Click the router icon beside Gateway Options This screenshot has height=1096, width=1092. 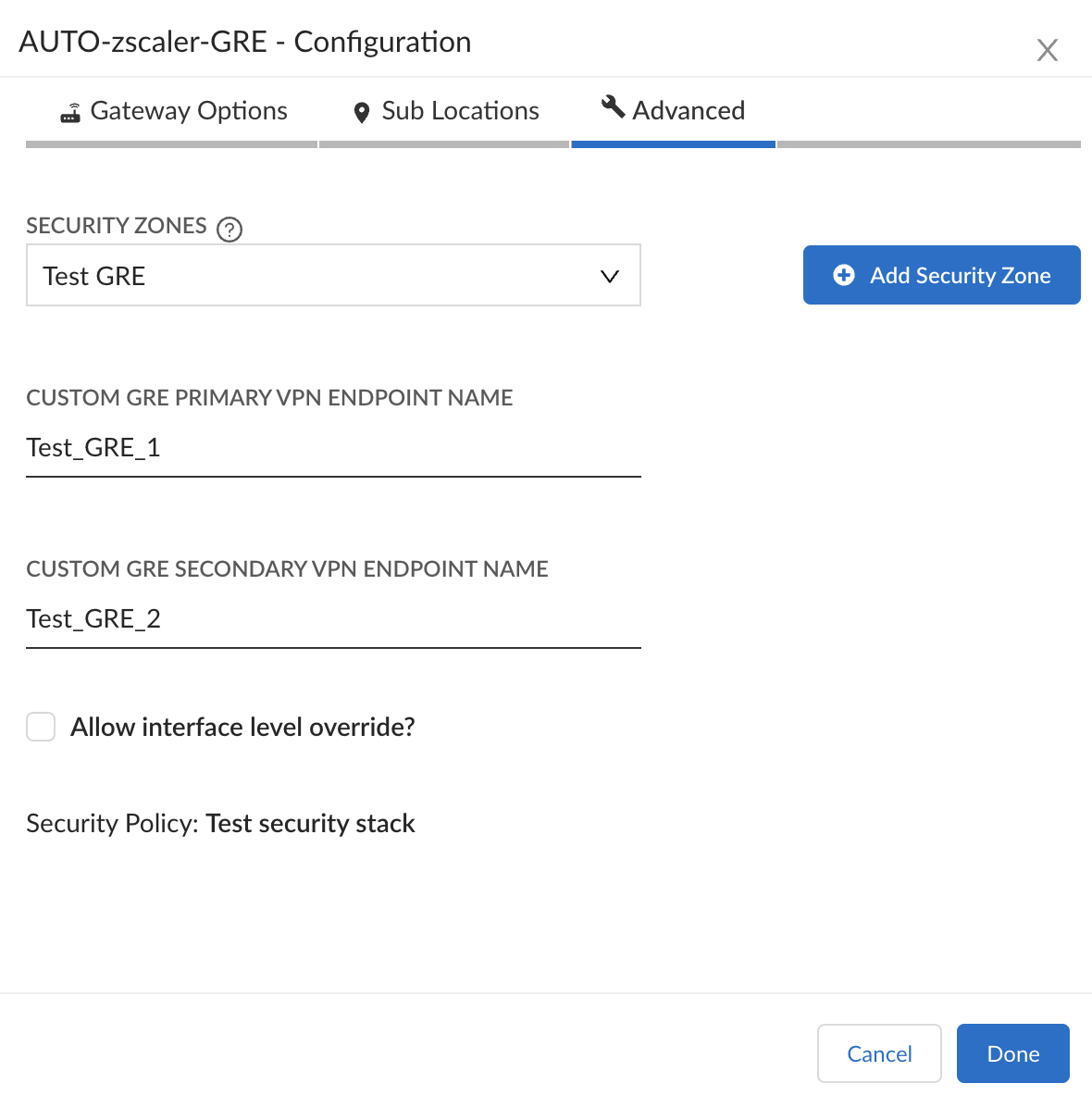pos(70,113)
